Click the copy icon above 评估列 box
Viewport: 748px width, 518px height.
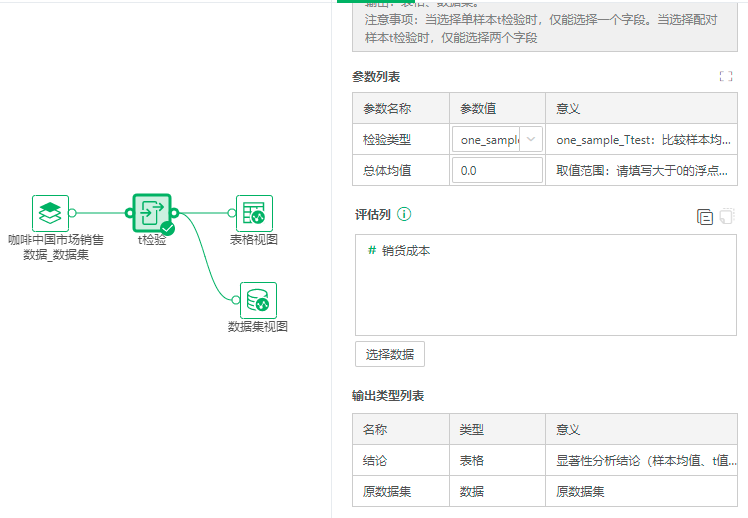705,216
